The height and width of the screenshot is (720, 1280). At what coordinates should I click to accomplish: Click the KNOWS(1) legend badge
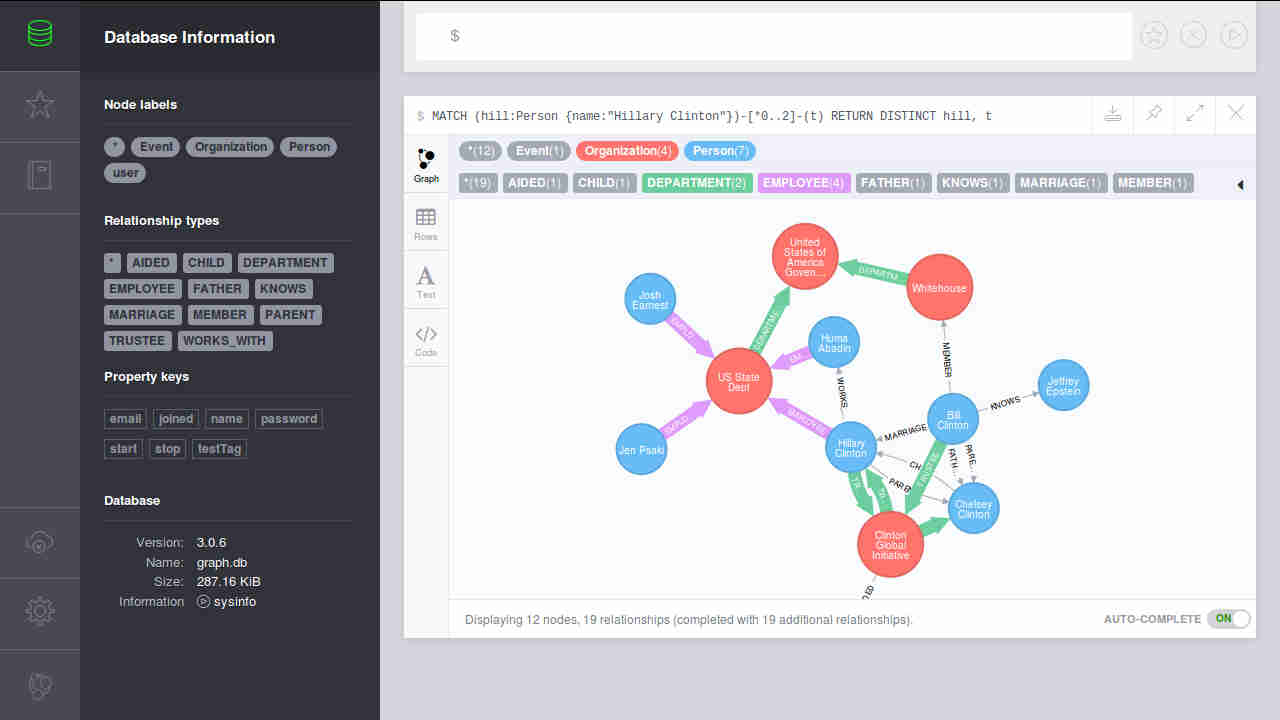(x=973, y=183)
